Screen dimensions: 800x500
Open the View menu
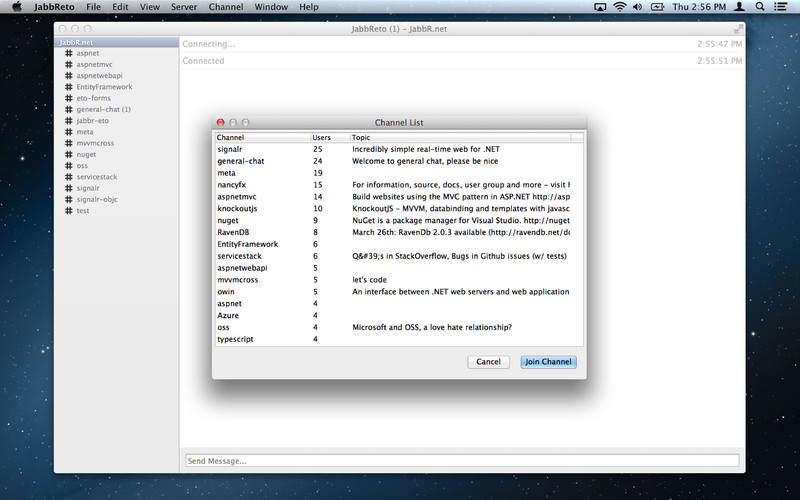tap(149, 7)
